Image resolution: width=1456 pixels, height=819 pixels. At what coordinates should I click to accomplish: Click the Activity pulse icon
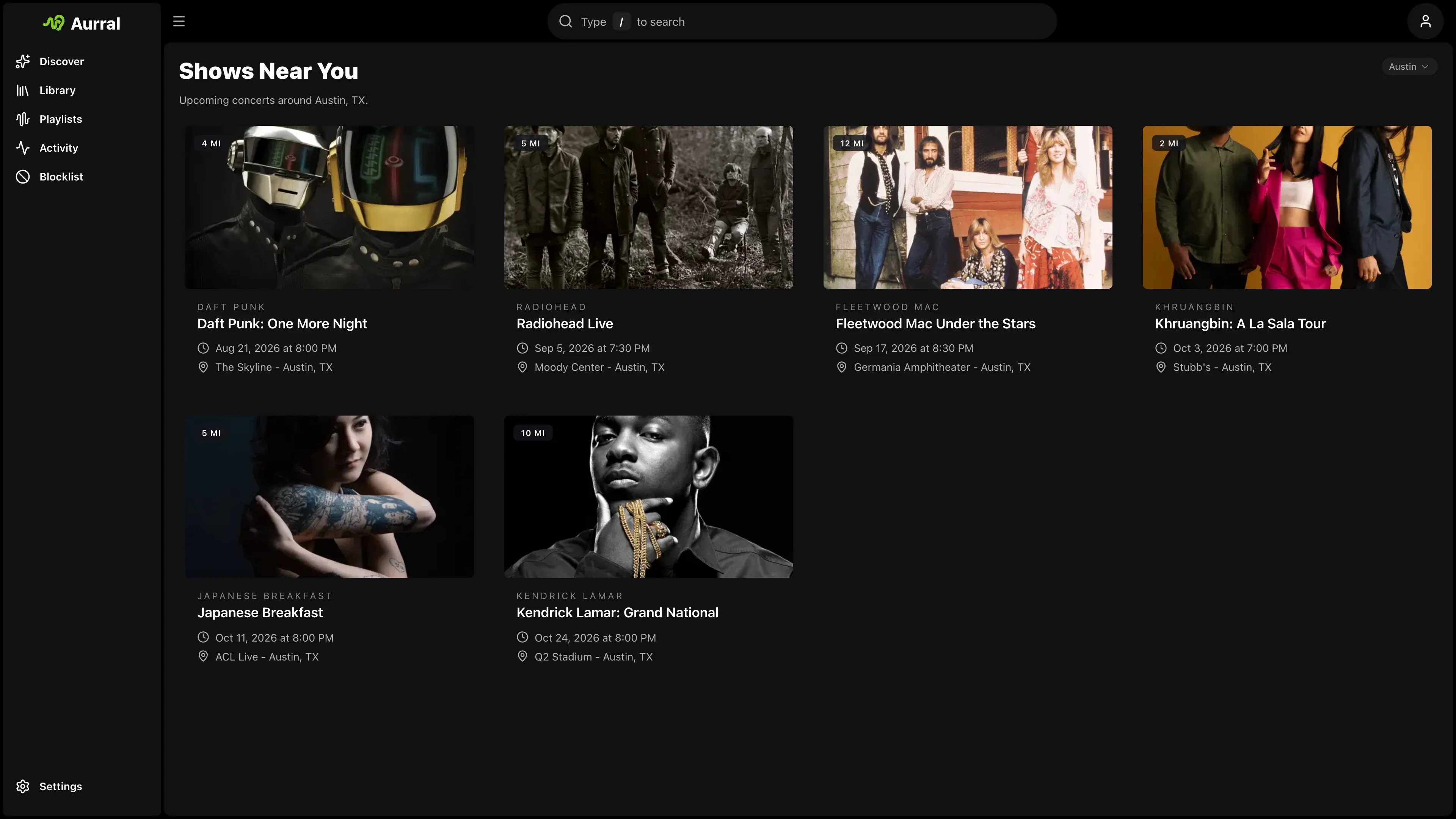point(23,148)
